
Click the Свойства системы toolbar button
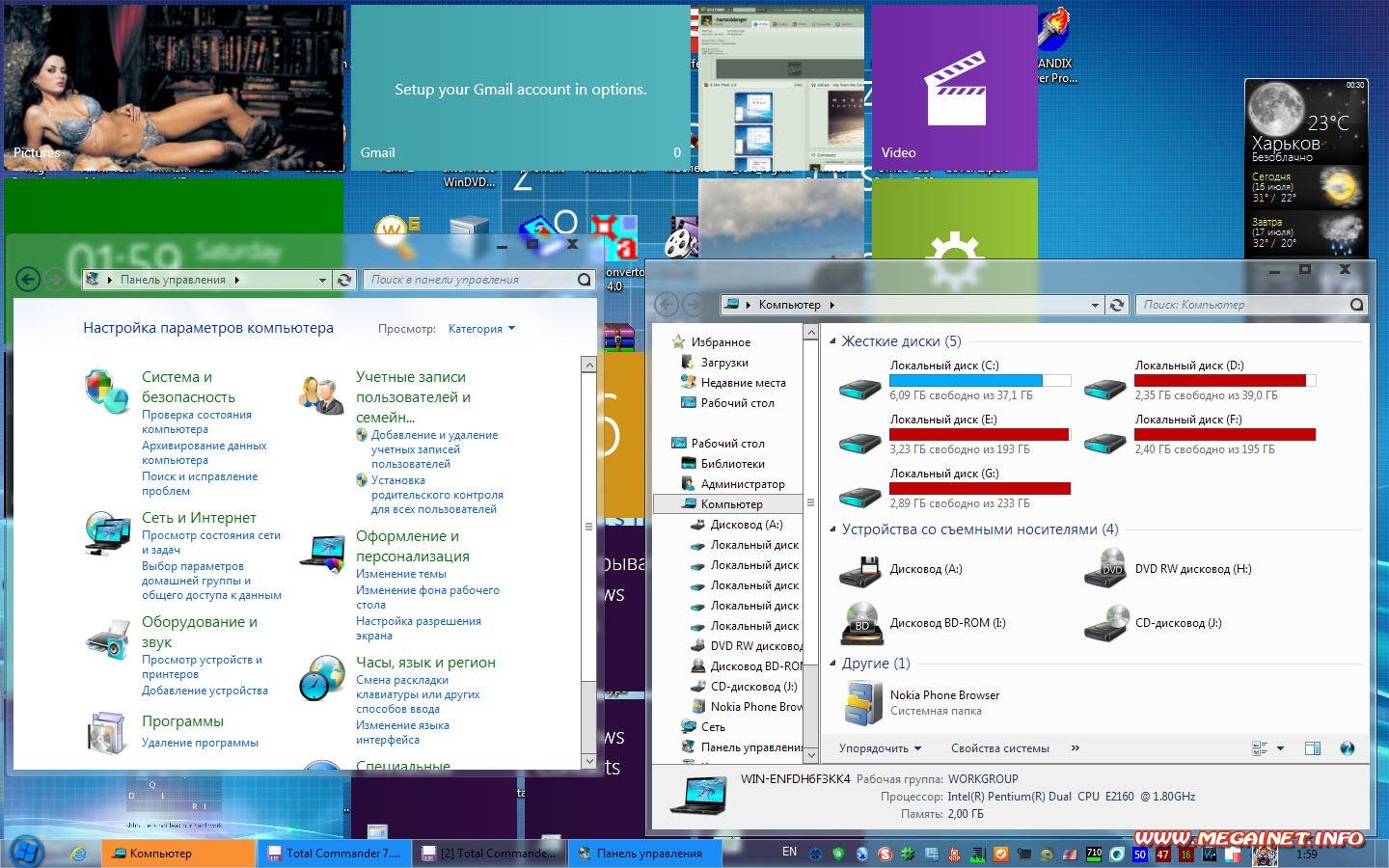coord(999,748)
